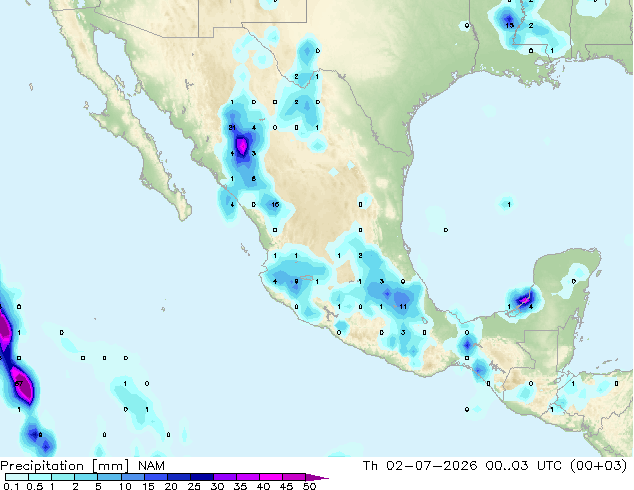Click the "Th" weekday abbreviation

pyautogui.click(x=370, y=466)
